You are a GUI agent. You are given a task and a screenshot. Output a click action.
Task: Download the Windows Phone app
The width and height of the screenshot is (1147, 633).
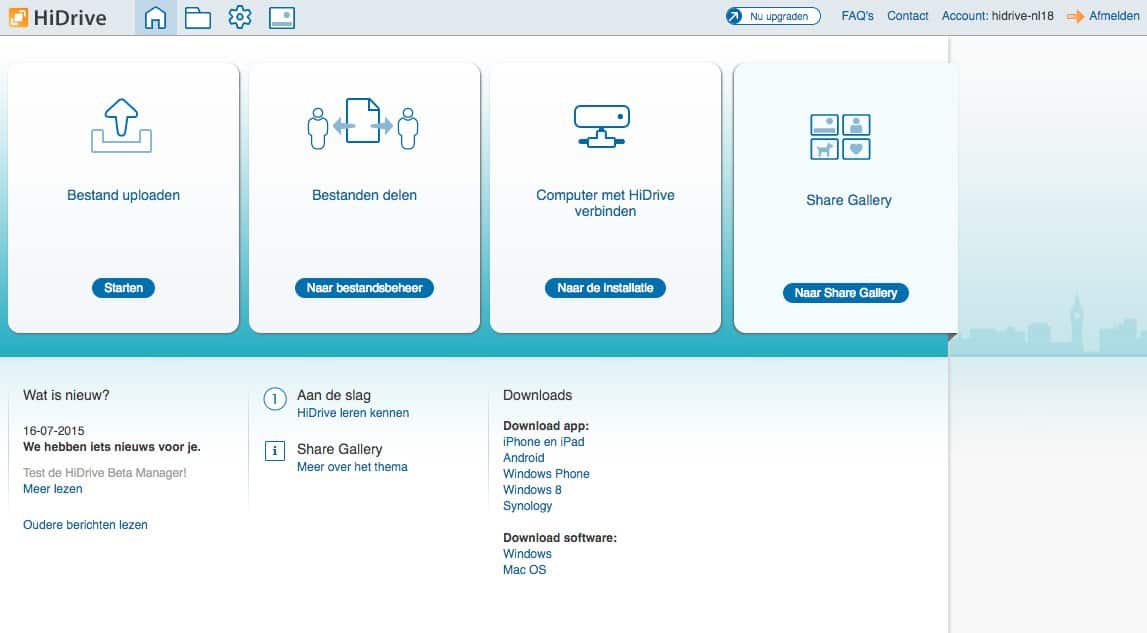tap(546, 474)
